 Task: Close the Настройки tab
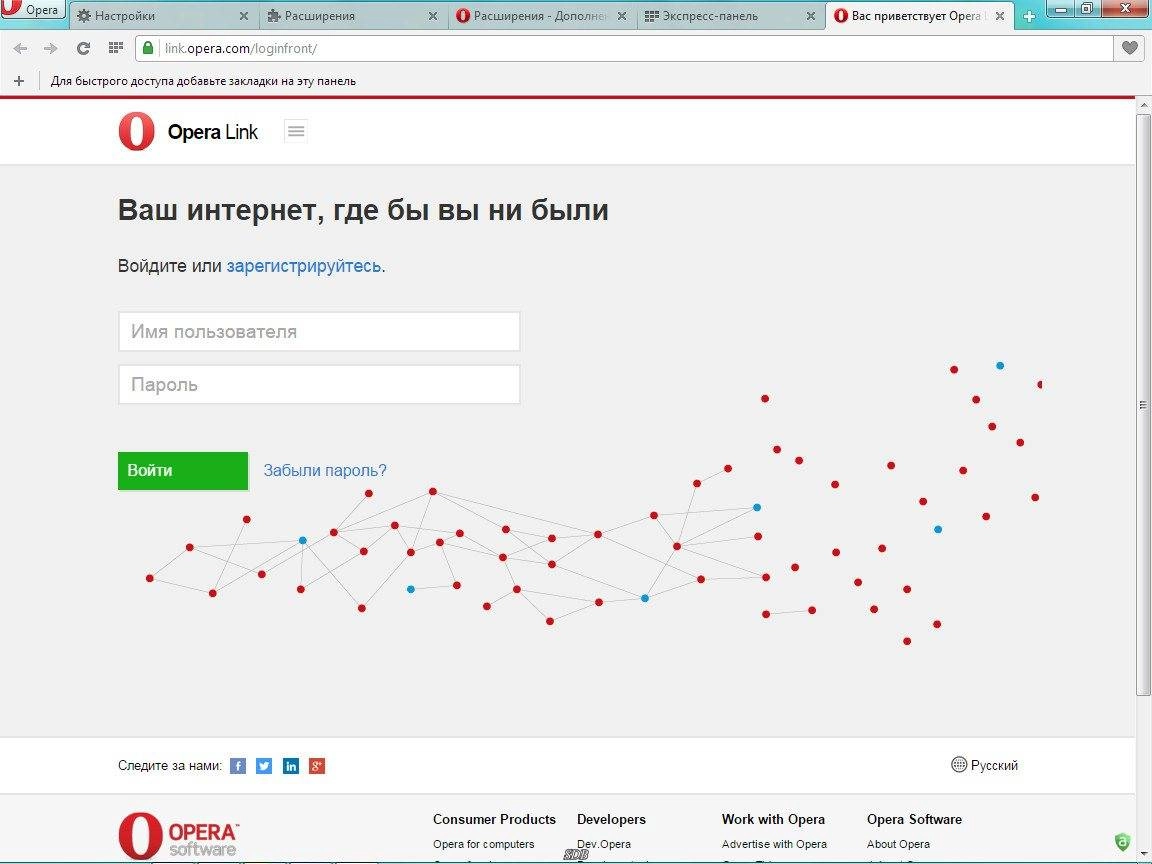tap(244, 16)
